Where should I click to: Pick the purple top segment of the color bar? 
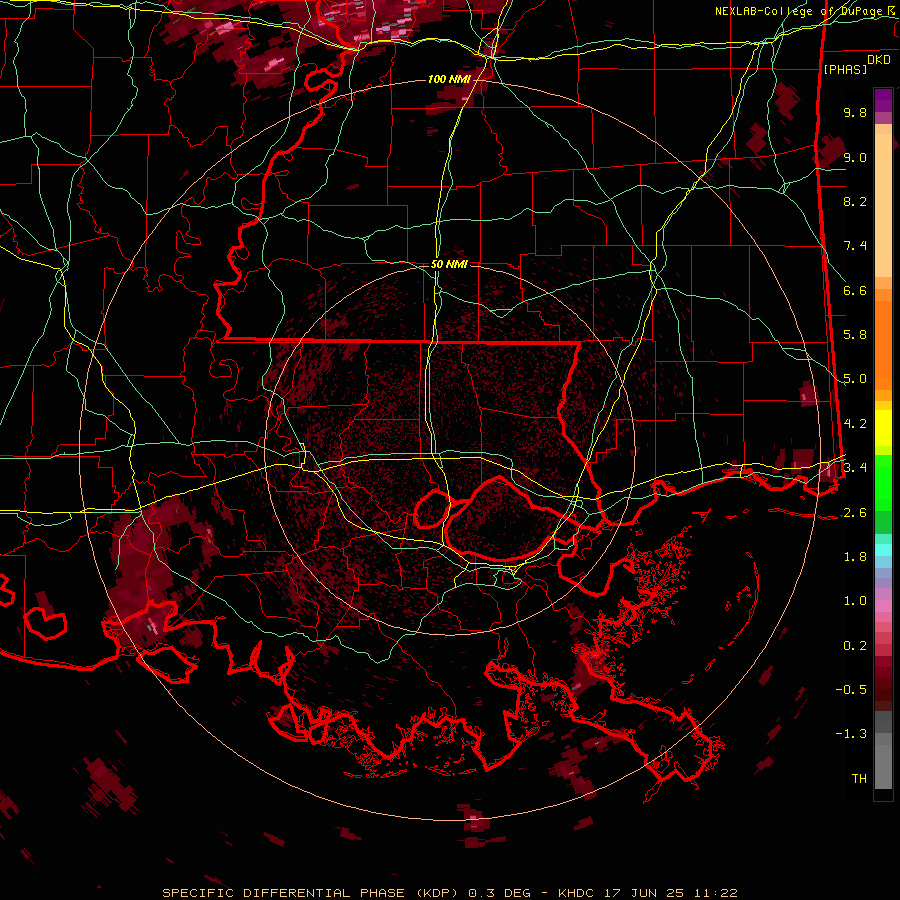click(x=883, y=100)
